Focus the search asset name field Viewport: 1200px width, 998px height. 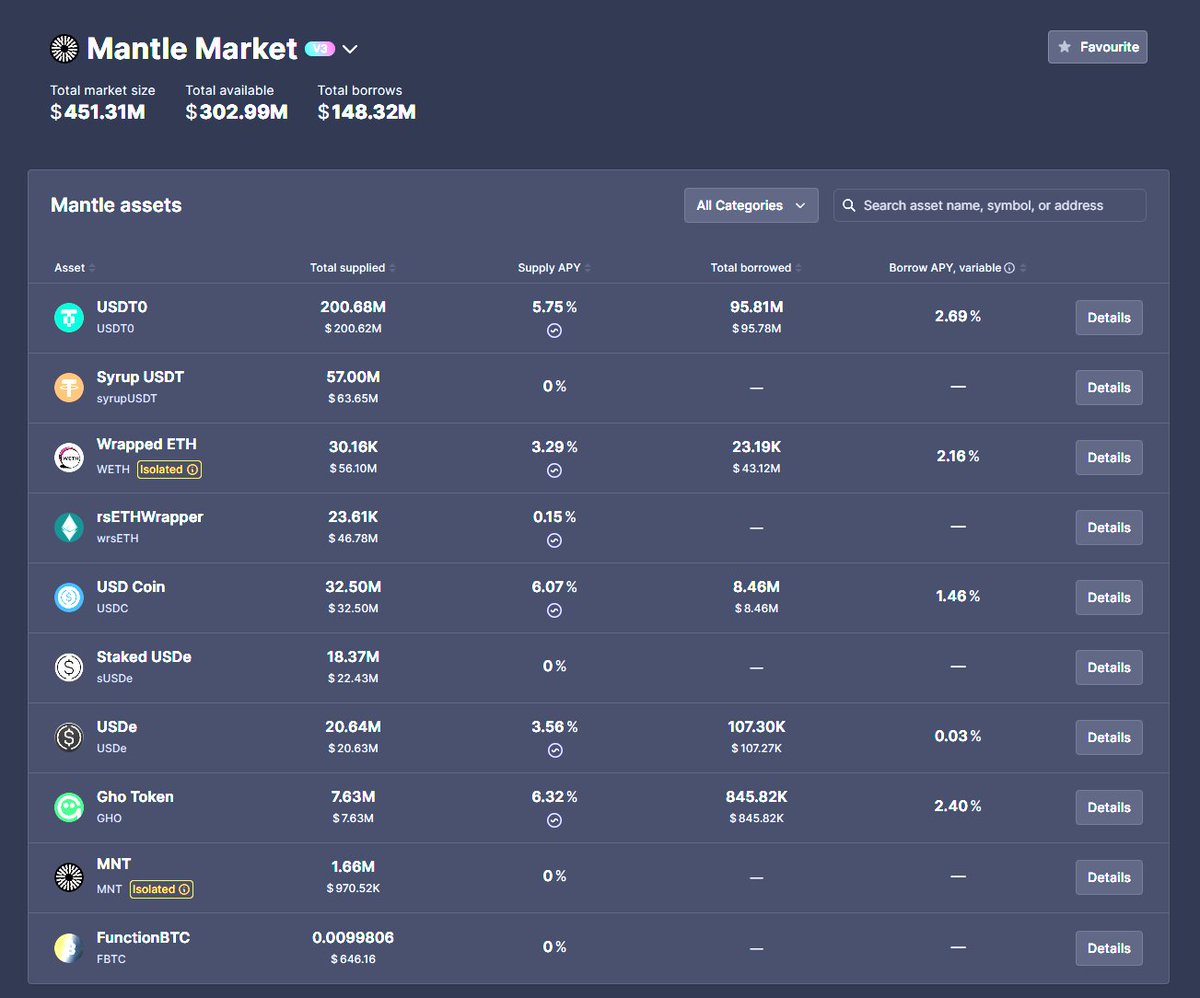click(x=1000, y=205)
